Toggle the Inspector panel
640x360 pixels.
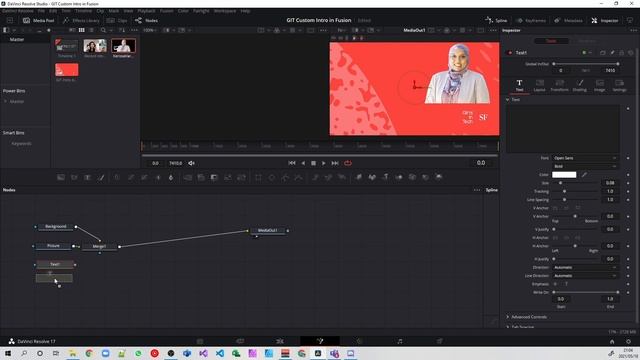[605, 20]
